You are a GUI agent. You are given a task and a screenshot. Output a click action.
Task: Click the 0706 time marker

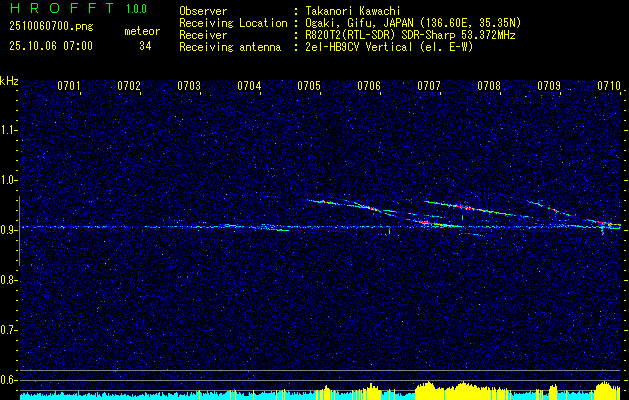pyautogui.click(x=369, y=85)
